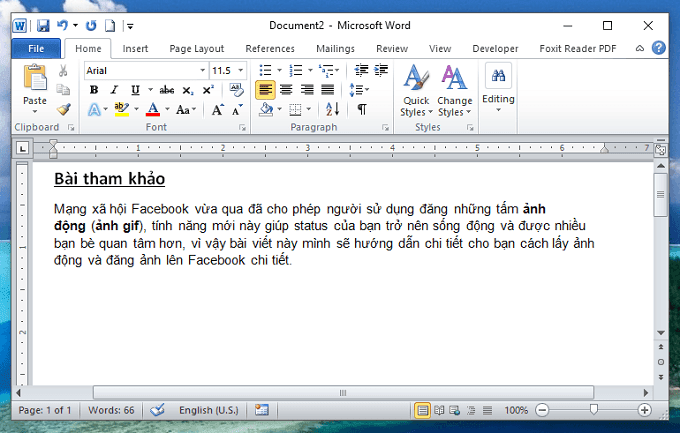Expand the Editing group dropdown
The width and height of the screenshot is (680, 433).
pyautogui.click(x=498, y=88)
